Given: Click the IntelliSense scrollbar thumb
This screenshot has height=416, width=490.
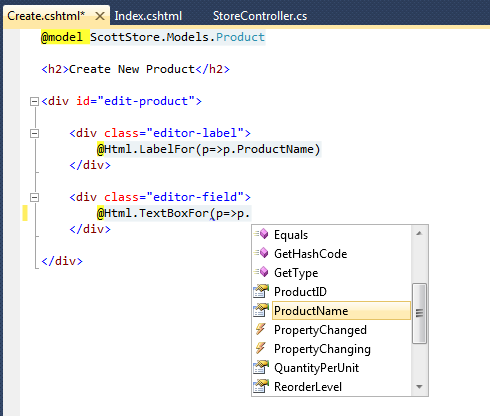Looking at the screenshot, I should pos(419,313).
